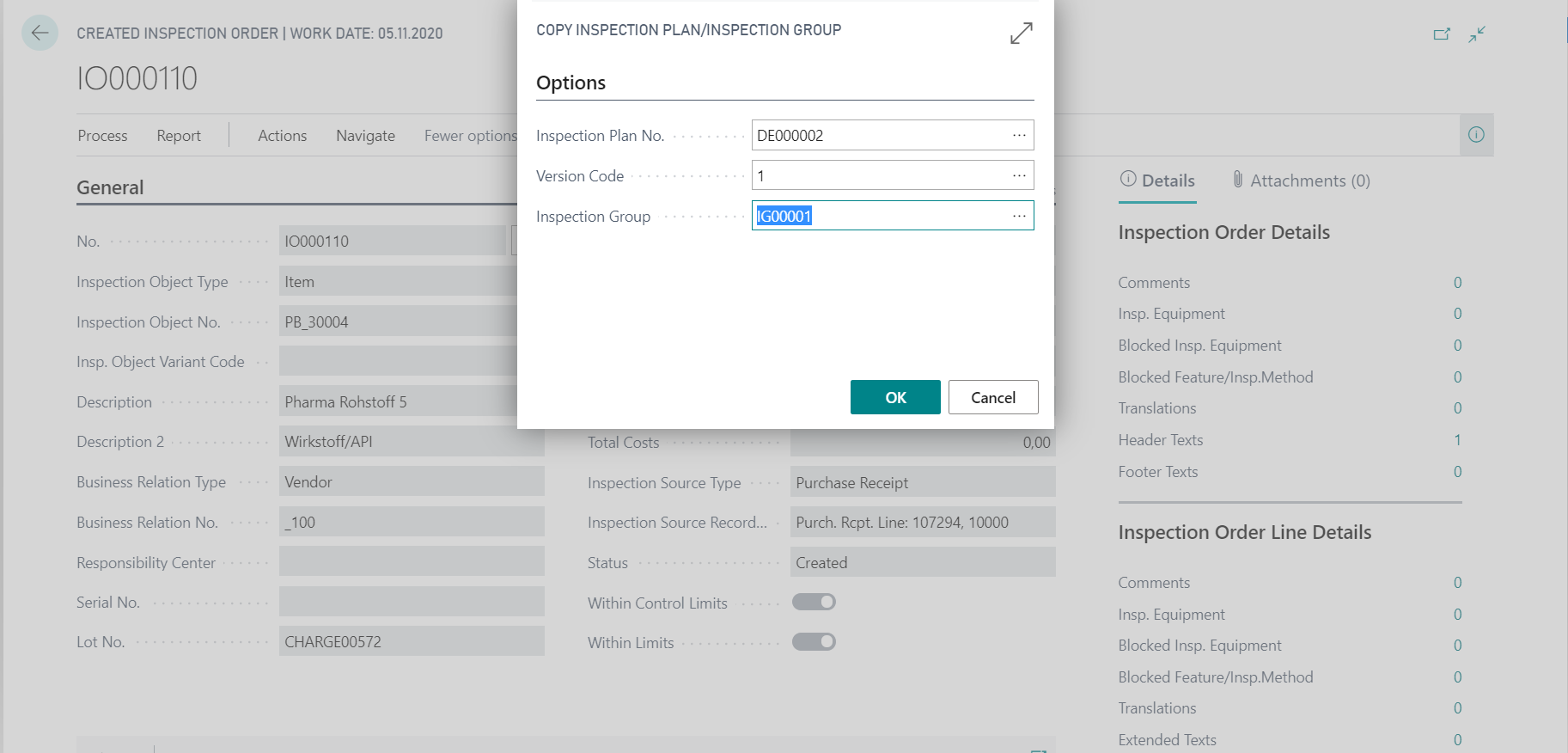Open lookup for Inspection Group

(x=1019, y=216)
